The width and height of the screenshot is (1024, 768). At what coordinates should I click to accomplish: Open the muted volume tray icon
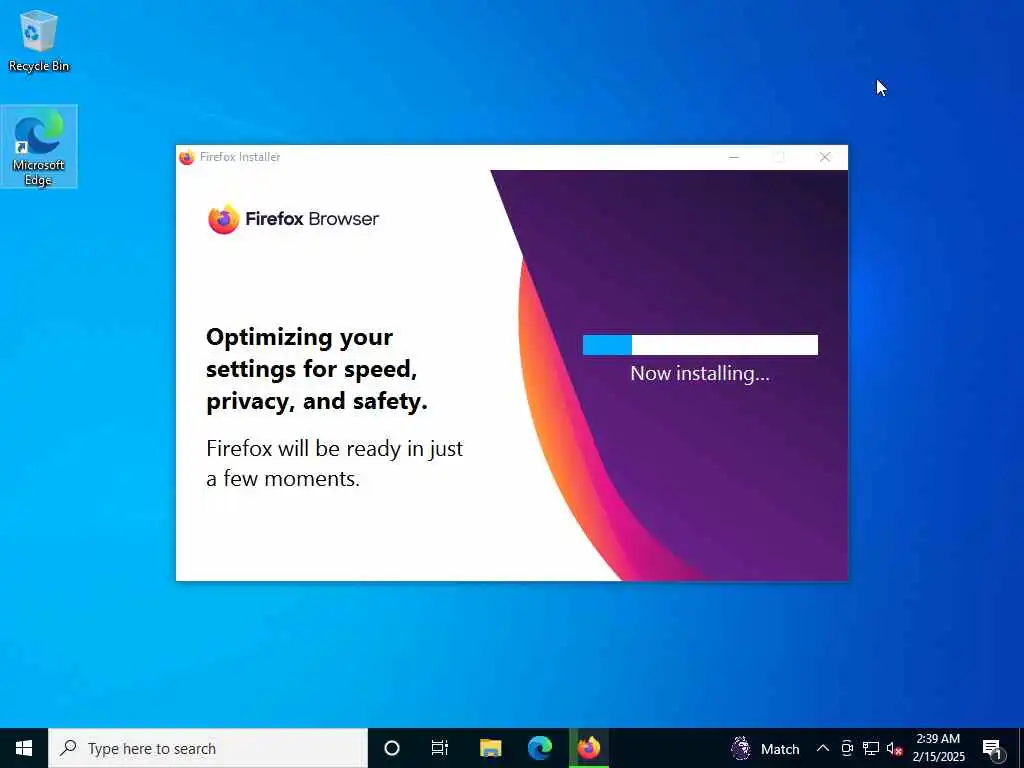coord(894,748)
